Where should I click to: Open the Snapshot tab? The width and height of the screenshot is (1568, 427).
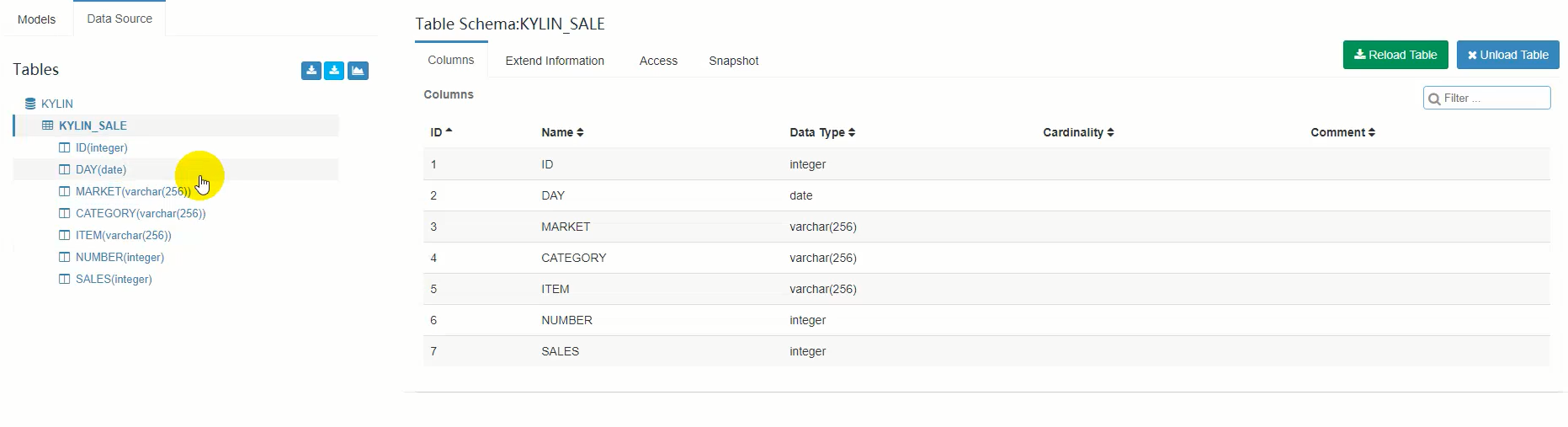point(733,61)
